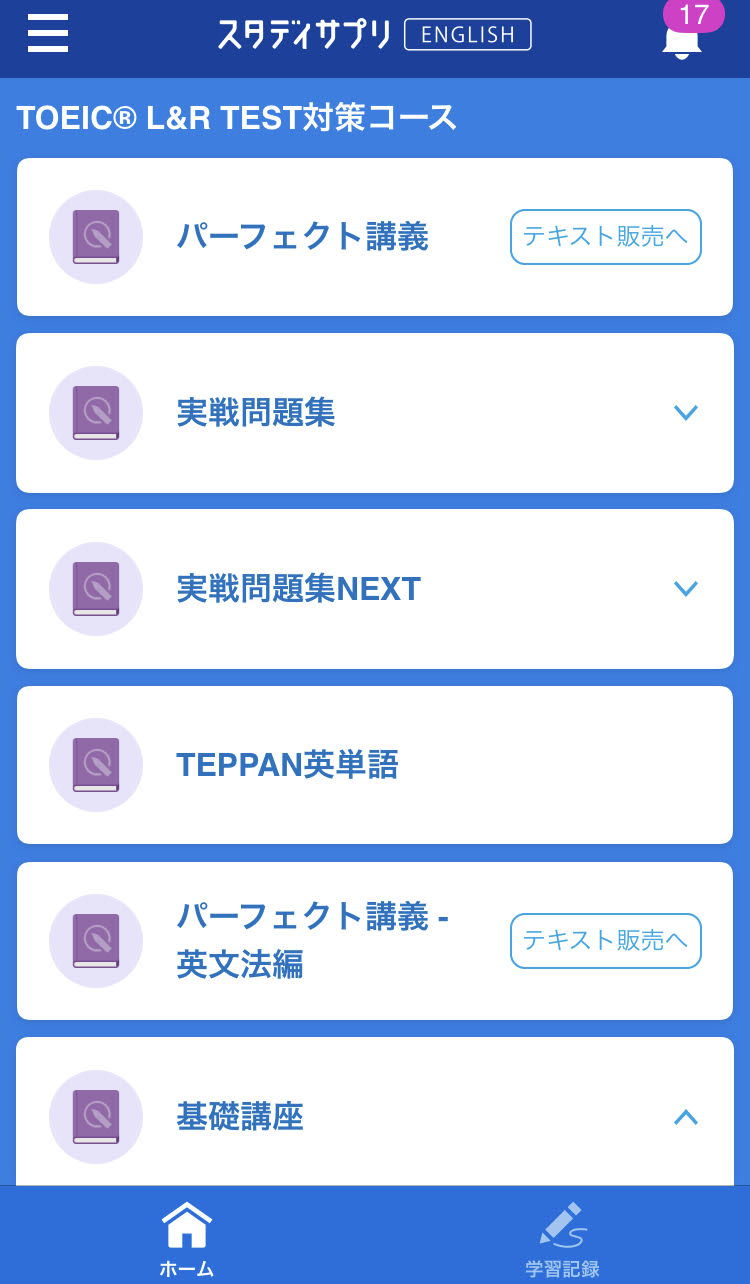Tap the book icon beside パーフェクト講義 - 英文法編
Viewport: 750px width, 1284px height.
pyautogui.click(x=96, y=941)
